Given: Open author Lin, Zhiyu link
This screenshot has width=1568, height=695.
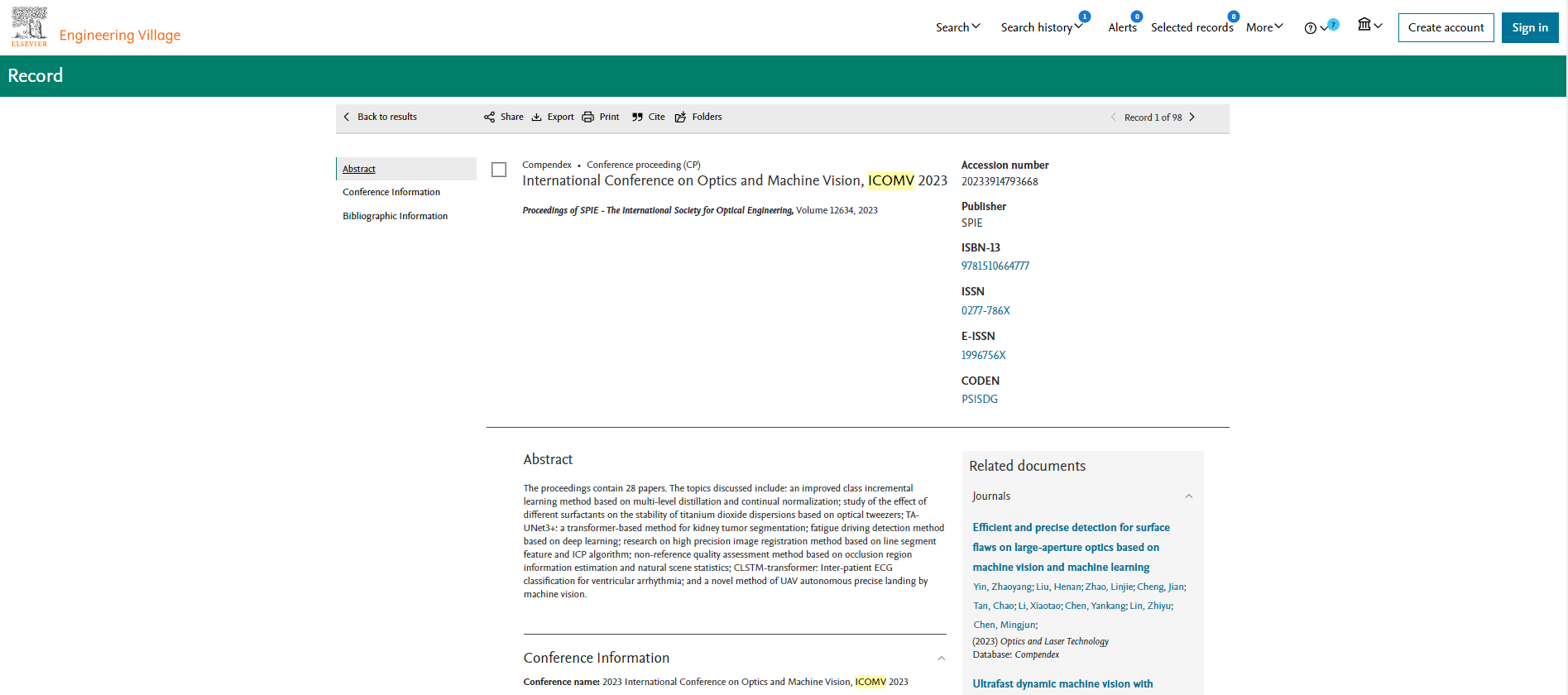Looking at the screenshot, I should click(1150, 606).
